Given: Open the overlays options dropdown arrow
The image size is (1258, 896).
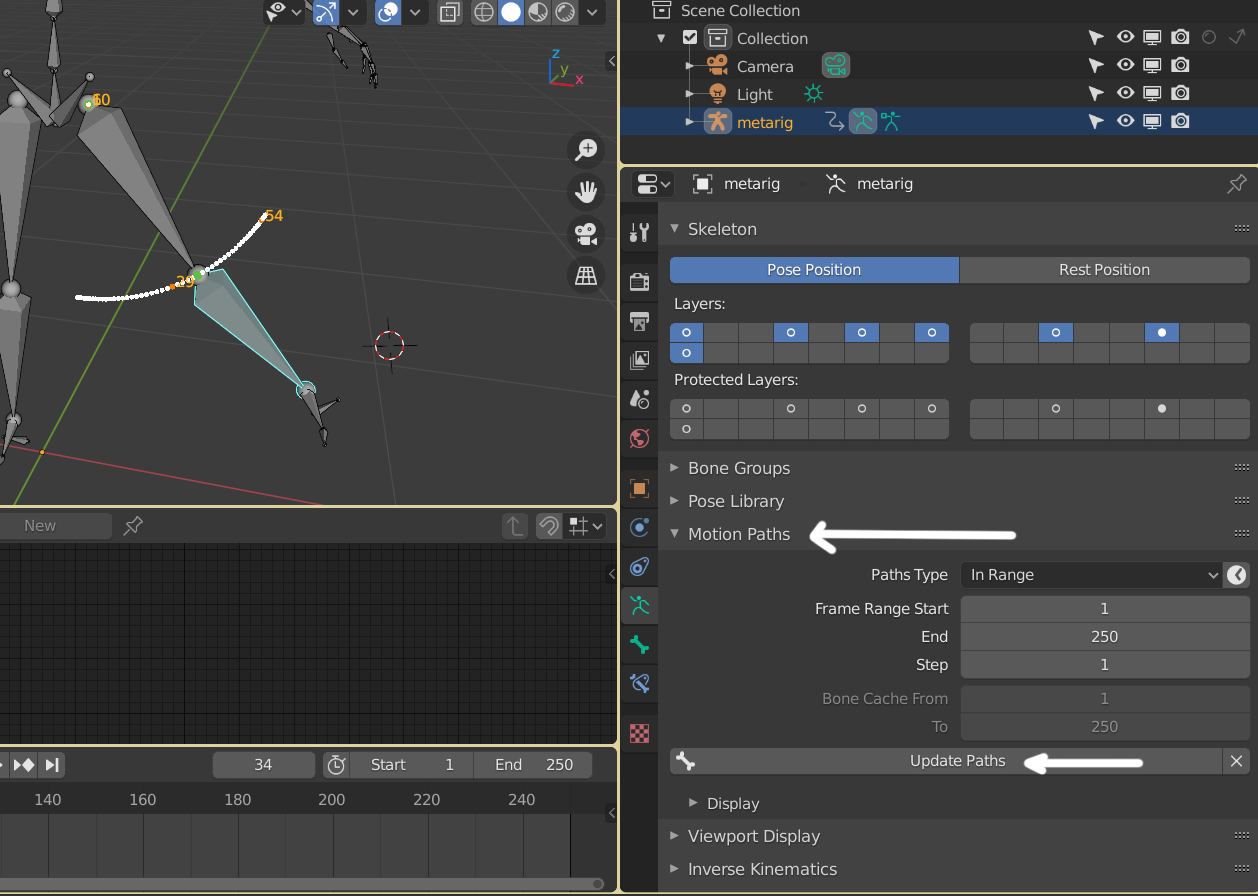Looking at the screenshot, I should pos(415,12).
